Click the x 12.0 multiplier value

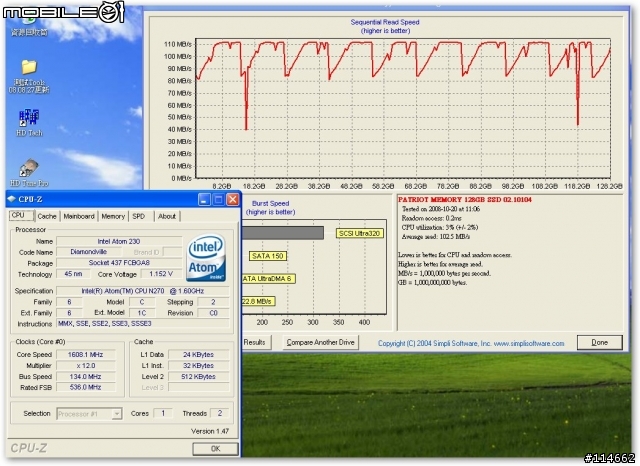pos(86,366)
